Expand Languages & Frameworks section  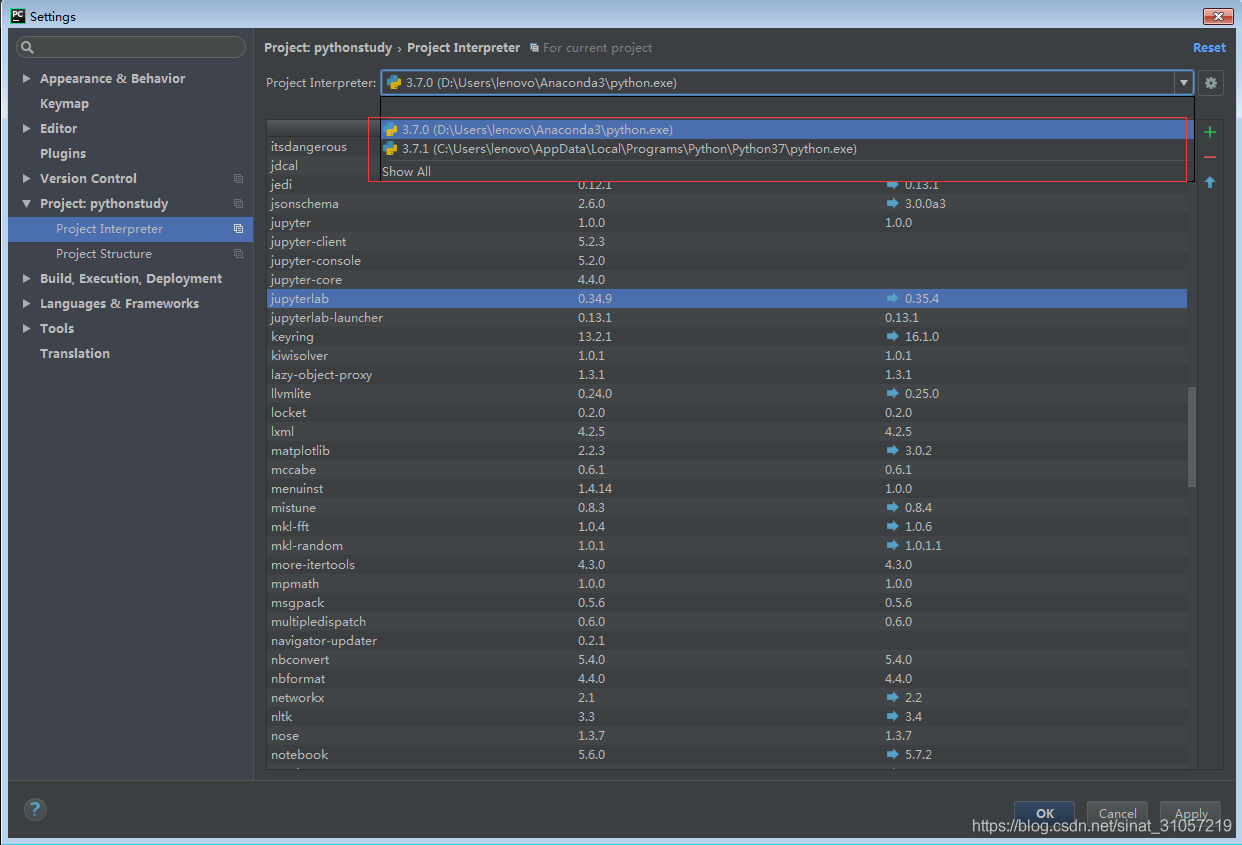27,303
